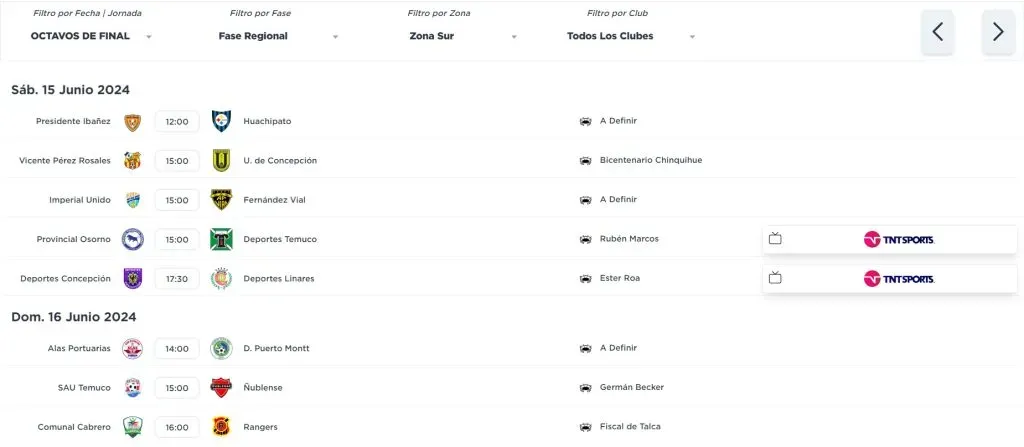Expand the Fase Regional filter dropdown

(x=278, y=36)
